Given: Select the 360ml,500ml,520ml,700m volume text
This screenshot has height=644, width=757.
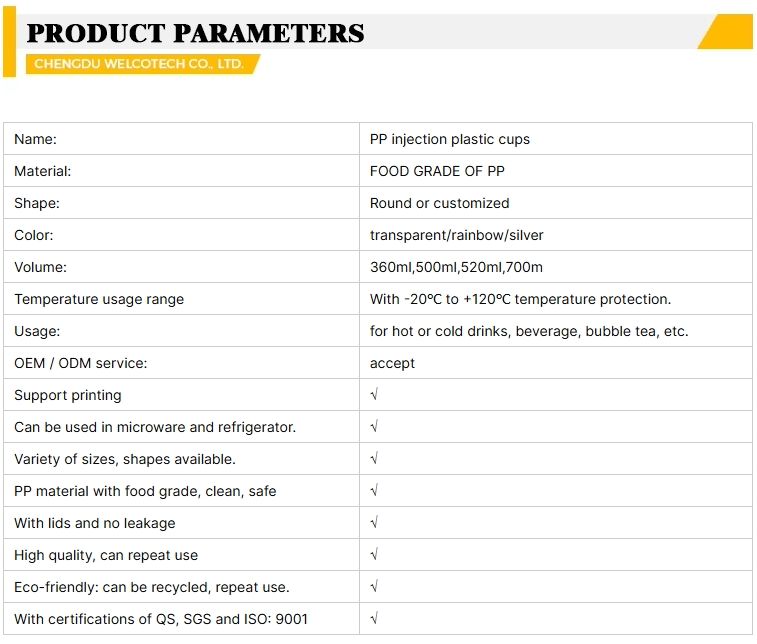Looking at the screenshot, I should (456, 267).
